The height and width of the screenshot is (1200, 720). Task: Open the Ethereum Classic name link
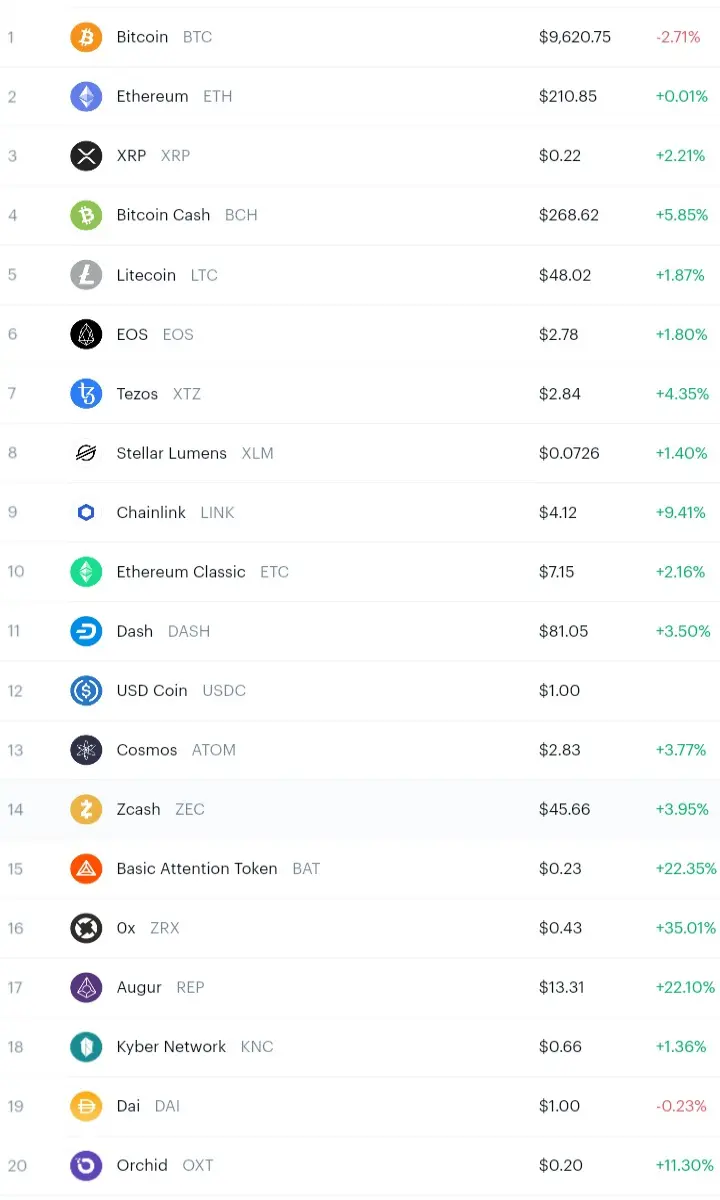pyautogui.click(x=181, y=572)
